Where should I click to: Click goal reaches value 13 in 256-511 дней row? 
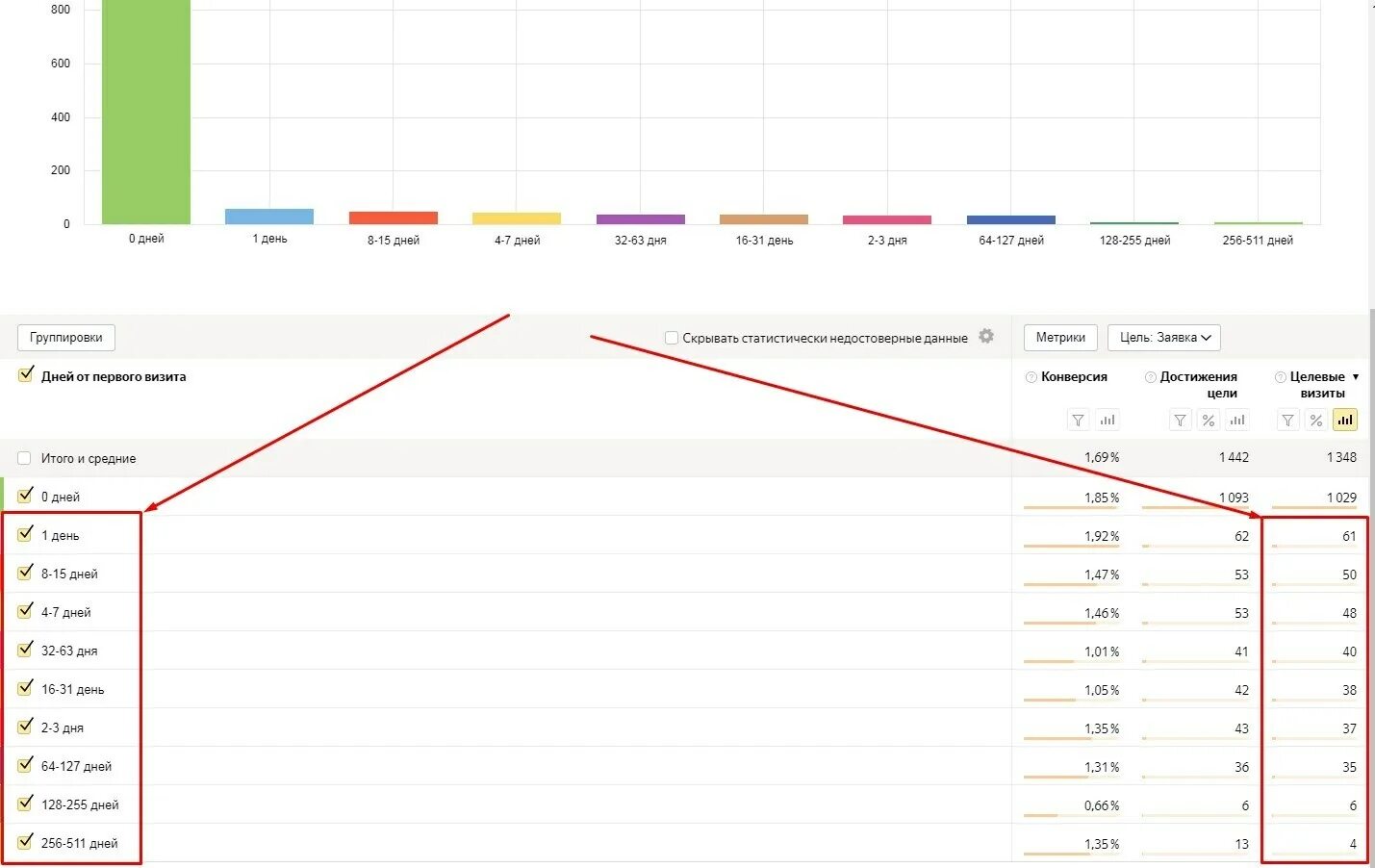(1241, 844)
